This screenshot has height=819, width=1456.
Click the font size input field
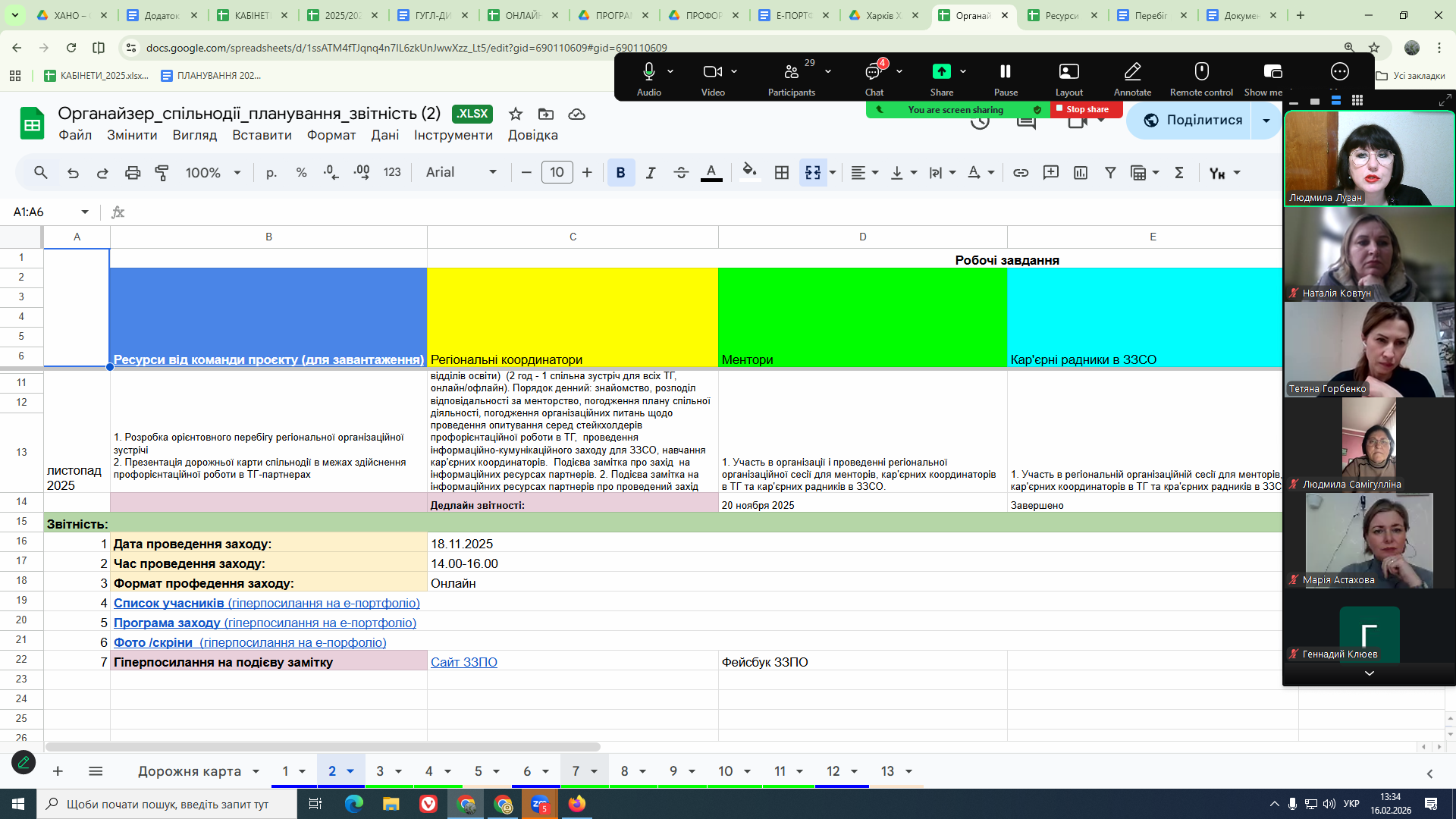(557, 173)
